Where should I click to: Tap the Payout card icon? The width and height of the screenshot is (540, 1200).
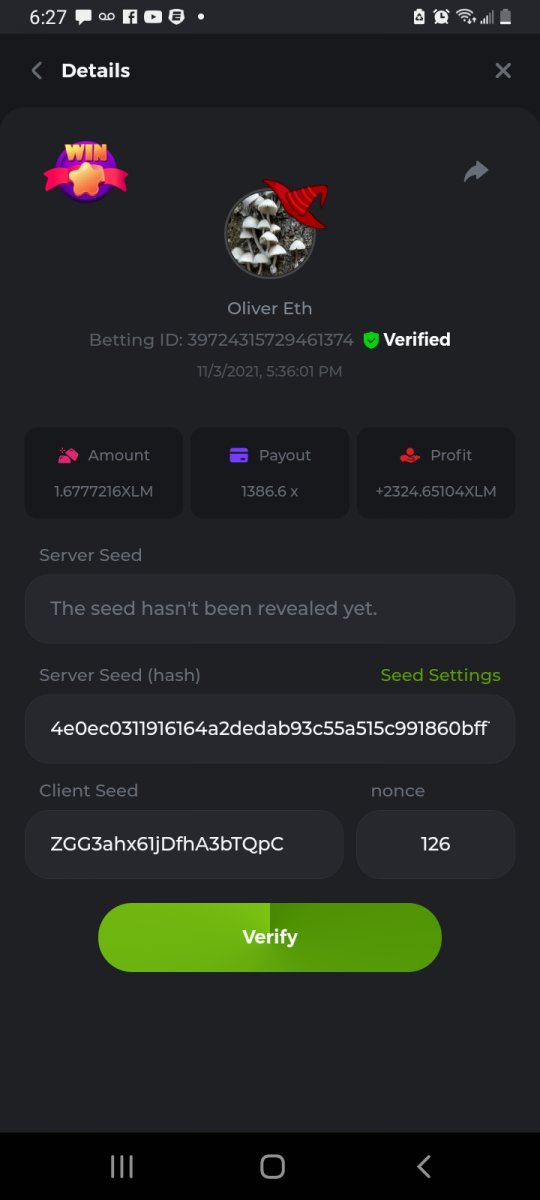(x=239, y=455)
